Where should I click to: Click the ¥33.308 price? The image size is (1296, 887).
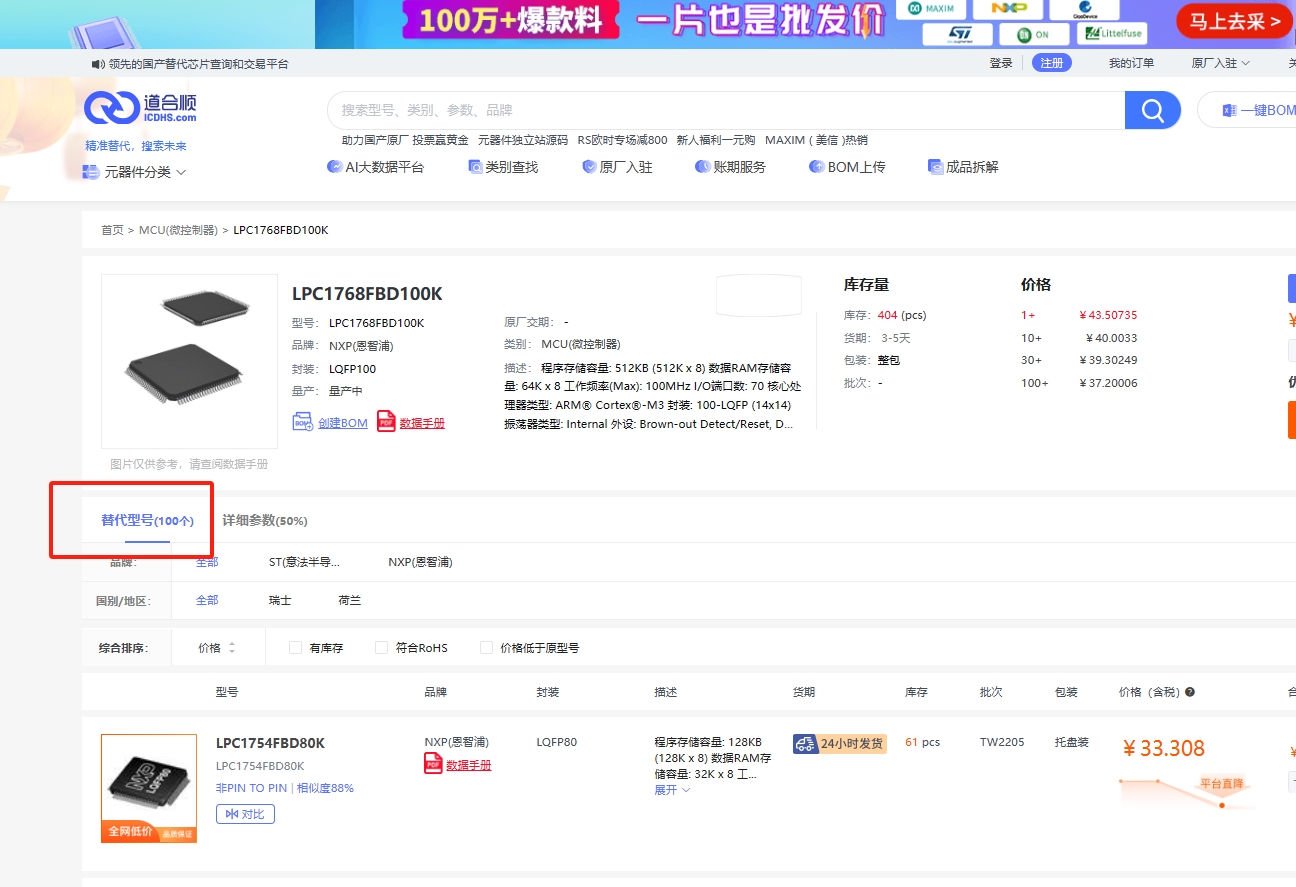(1163, 748)
